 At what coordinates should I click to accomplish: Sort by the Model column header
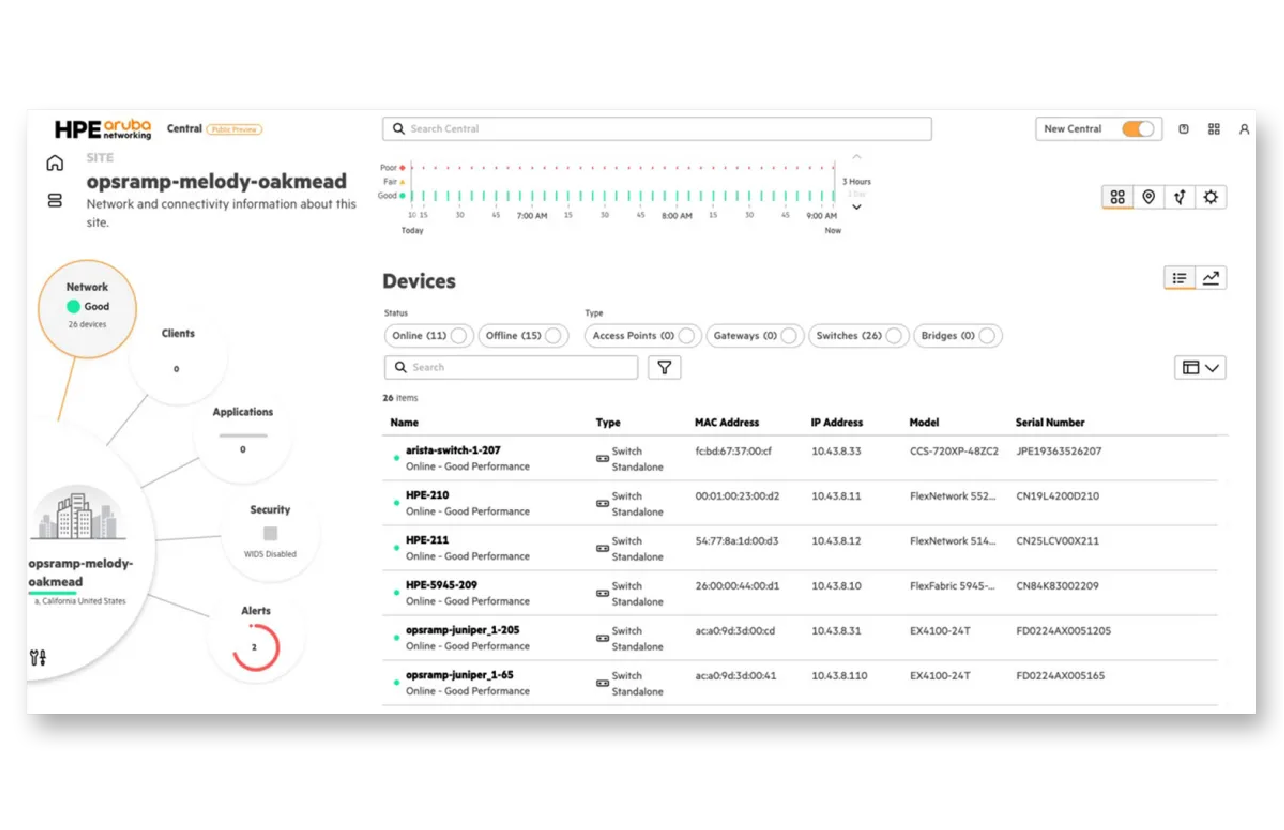point(924,422)
